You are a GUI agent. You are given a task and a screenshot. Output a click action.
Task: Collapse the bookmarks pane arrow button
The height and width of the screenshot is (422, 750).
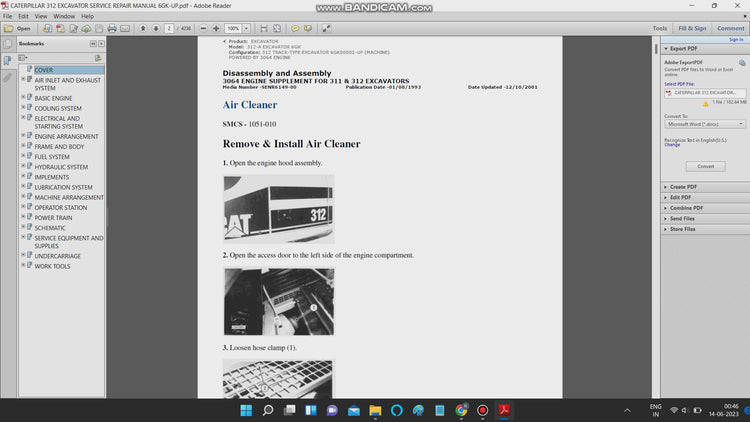pos(93,44)
